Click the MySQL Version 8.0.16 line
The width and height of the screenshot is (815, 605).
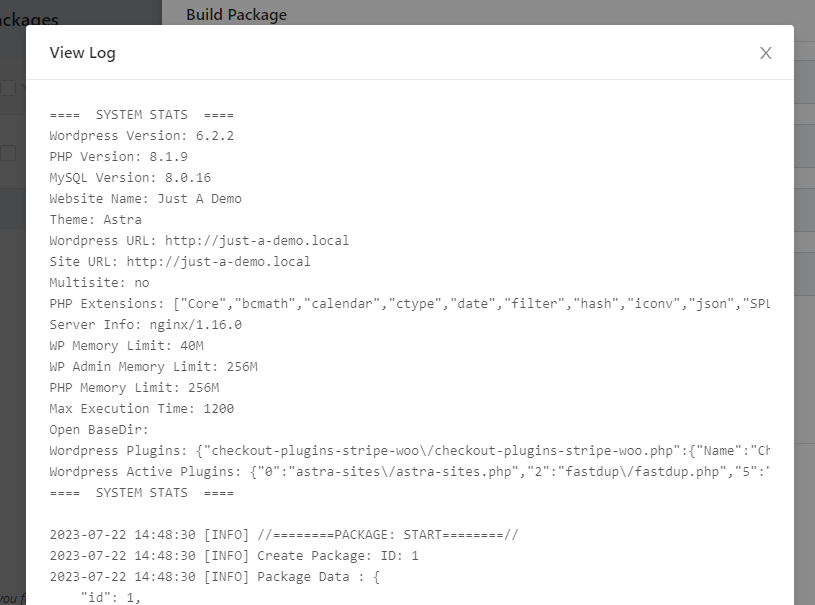coord(130,177)
